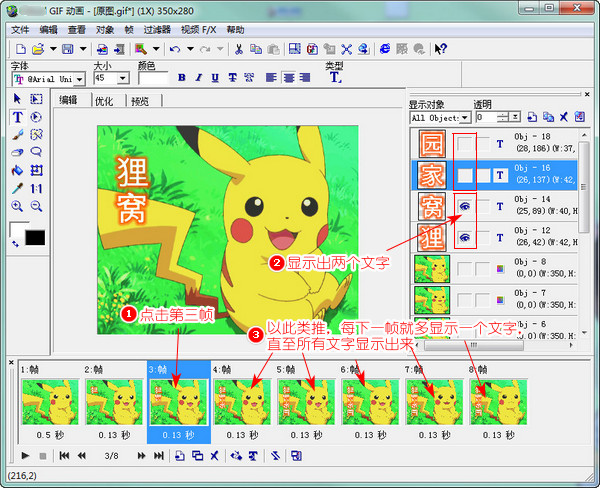Viewport: 600px width, 488px height.
Task: Click the white foreground color swatch
Action: (17, 229)
